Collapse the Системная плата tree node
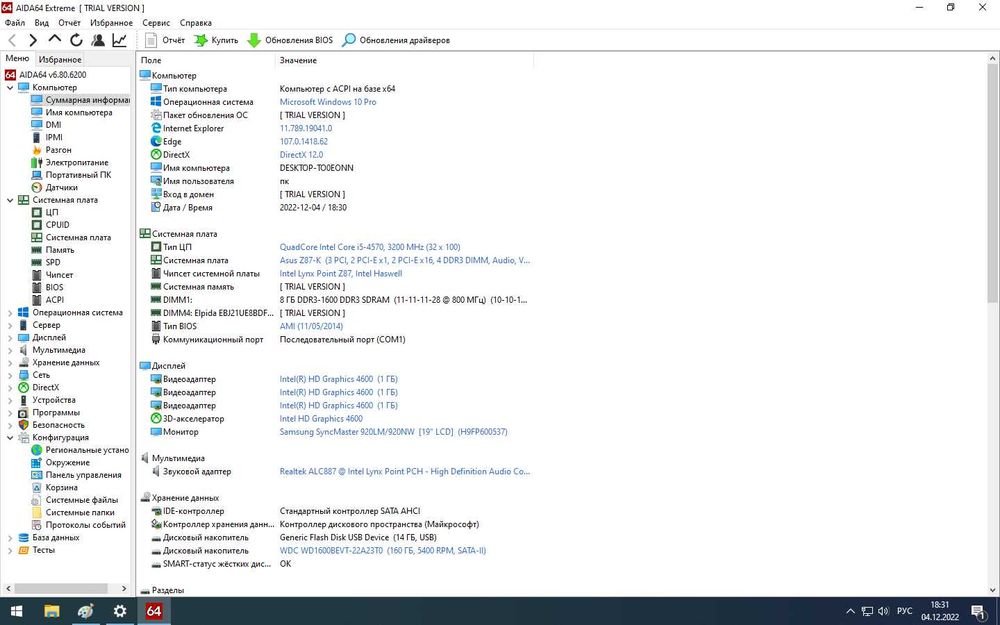 (10, 200)
